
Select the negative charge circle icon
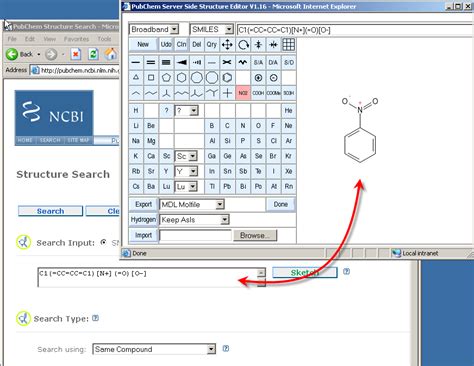click(273, 78)
